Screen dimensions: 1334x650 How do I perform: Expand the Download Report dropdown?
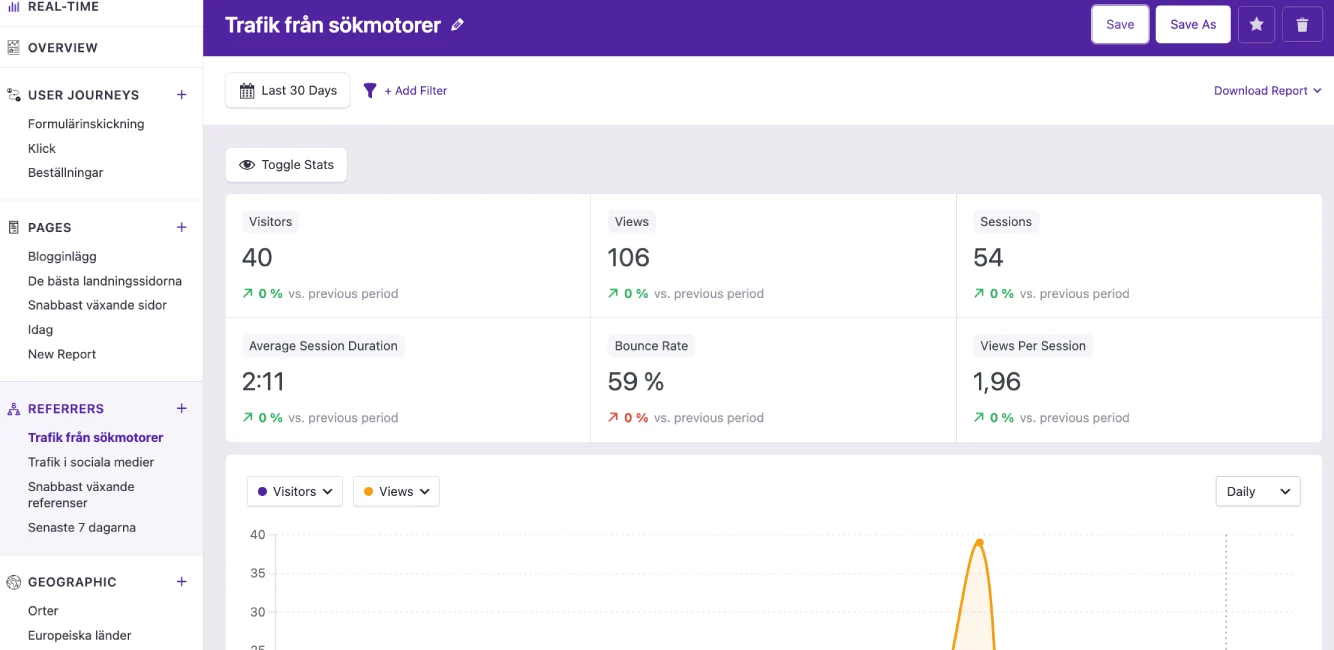pyautogui.click(x=1268, y=91)
